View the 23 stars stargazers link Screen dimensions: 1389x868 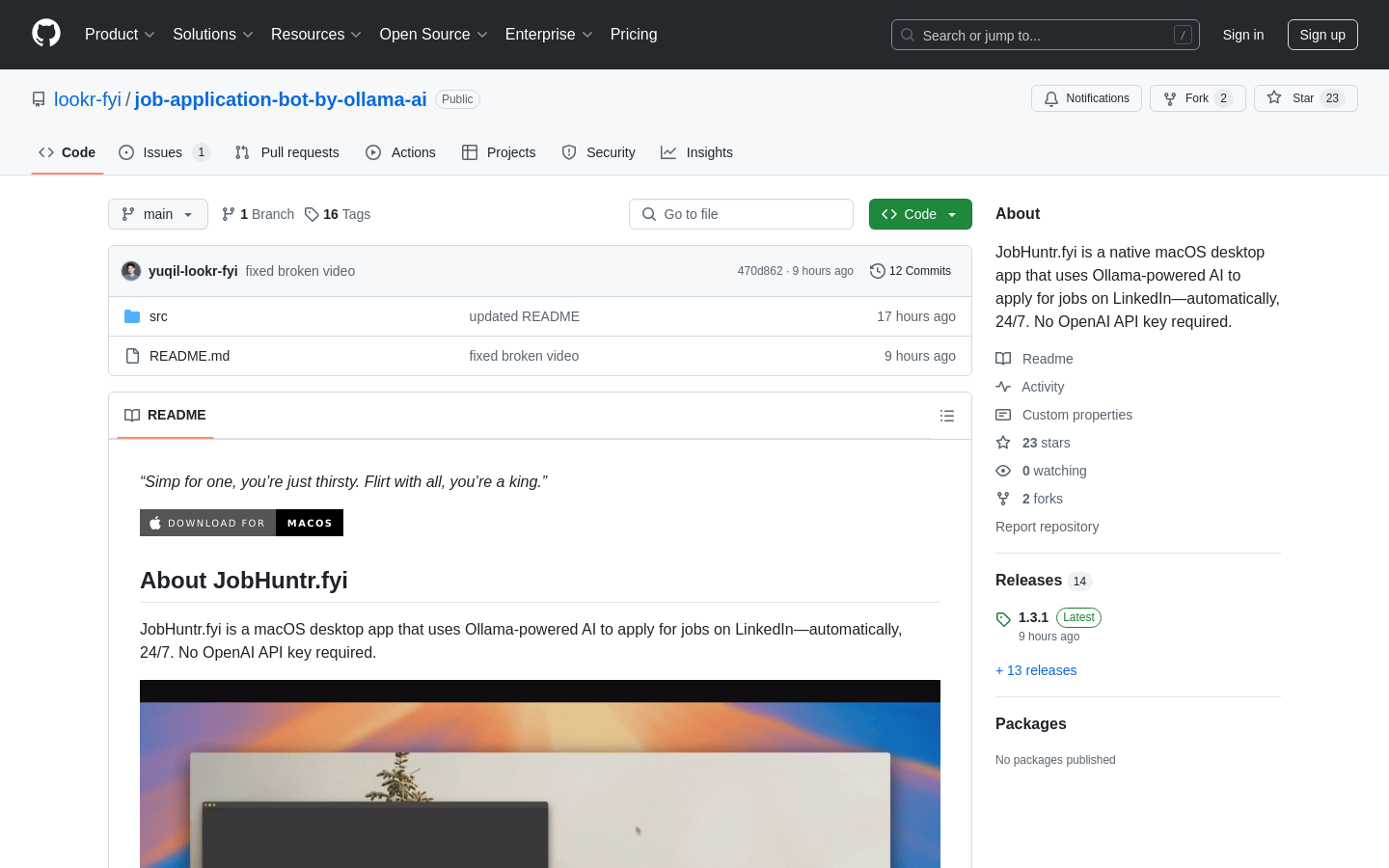[1033, 443]
